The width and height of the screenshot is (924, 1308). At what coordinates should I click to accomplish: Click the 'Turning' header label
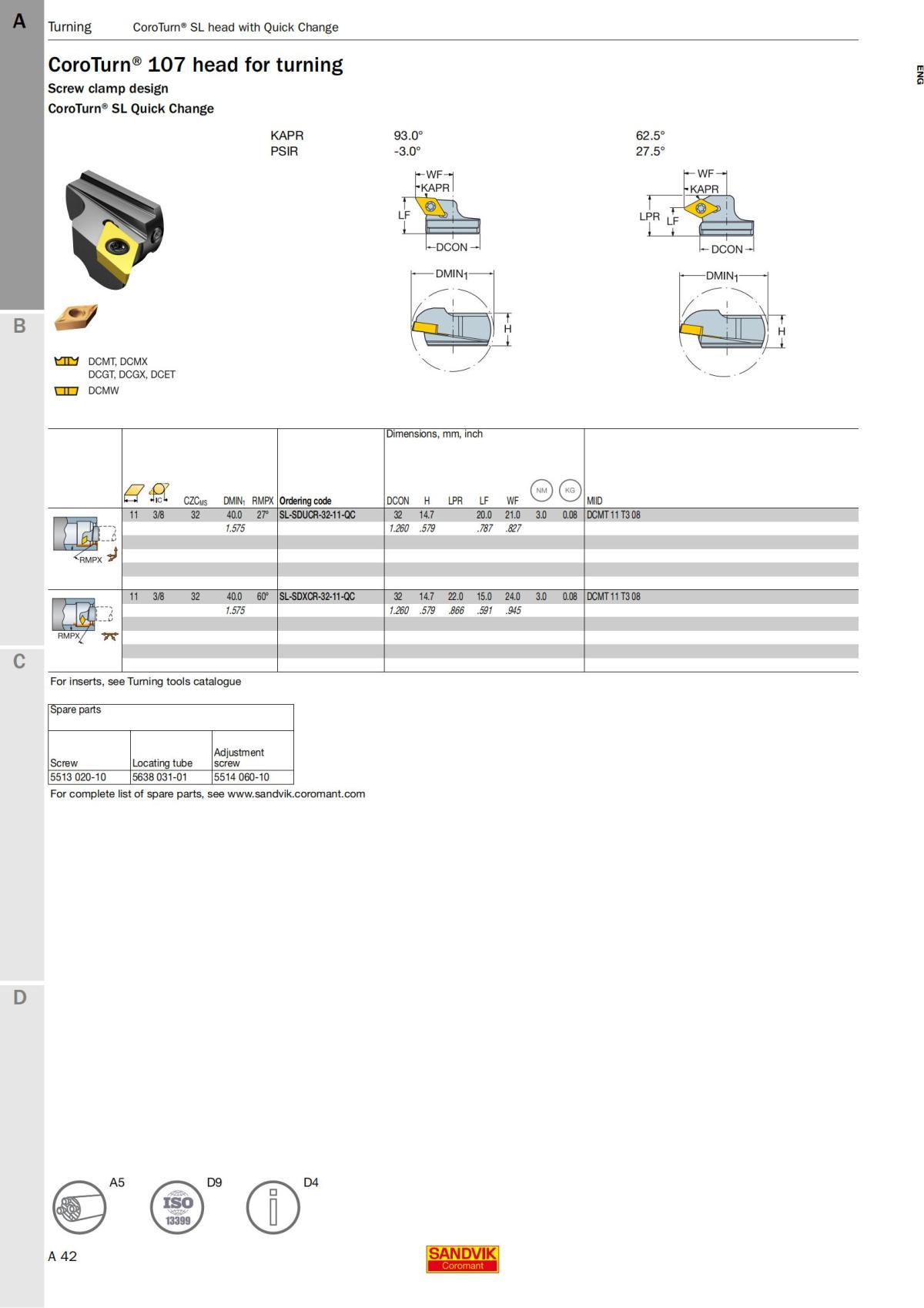(69, 27)
